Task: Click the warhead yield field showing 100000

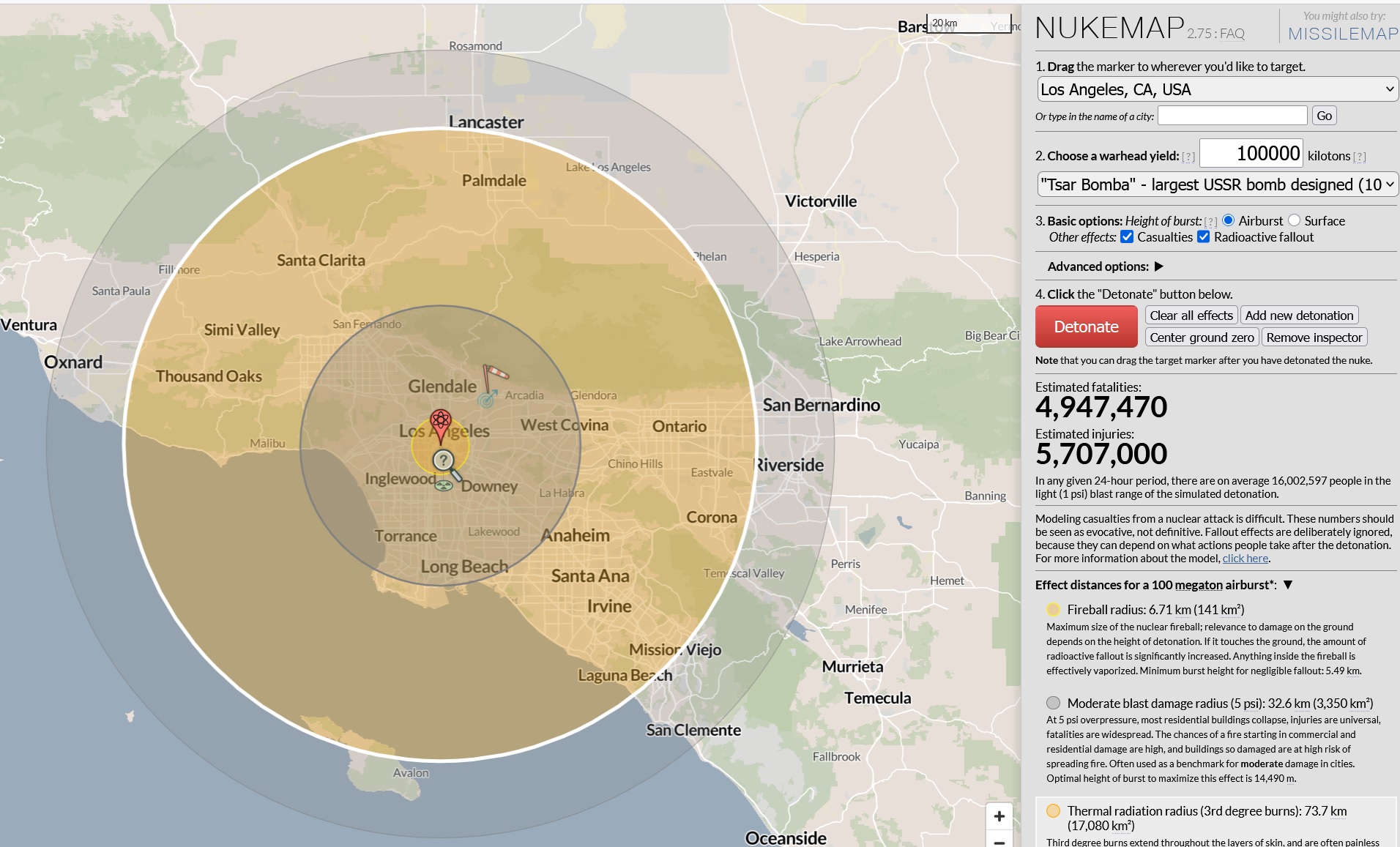Action: pyautogui.click(x=1251, y=154)
